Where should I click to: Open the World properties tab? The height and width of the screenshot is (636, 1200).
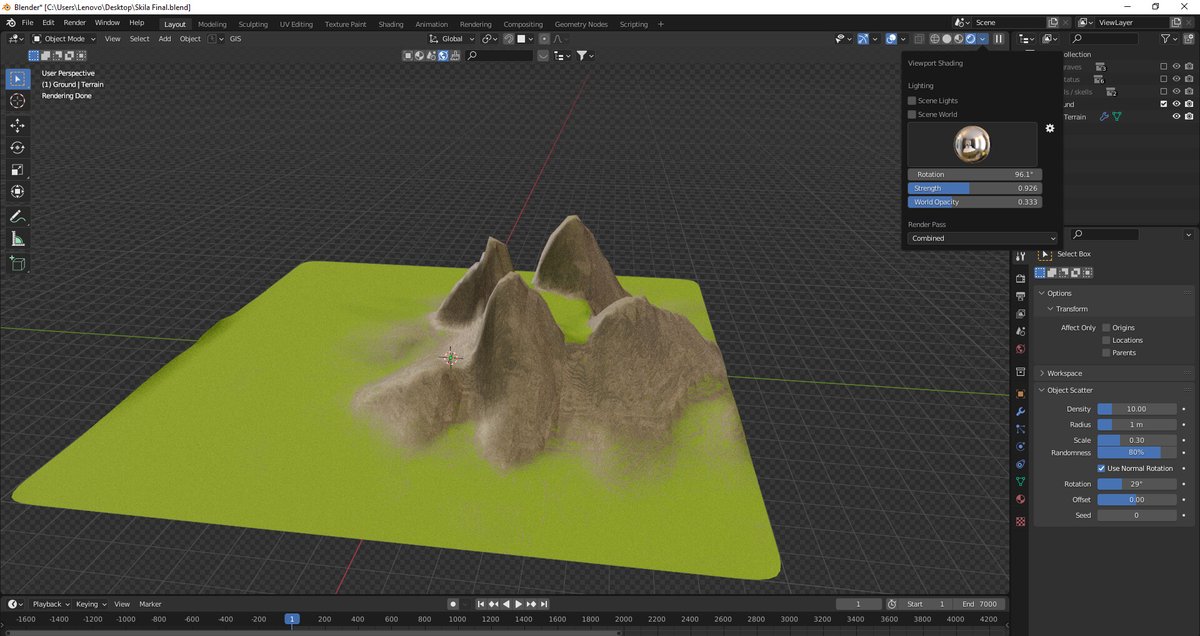(x=1020, y=349)
